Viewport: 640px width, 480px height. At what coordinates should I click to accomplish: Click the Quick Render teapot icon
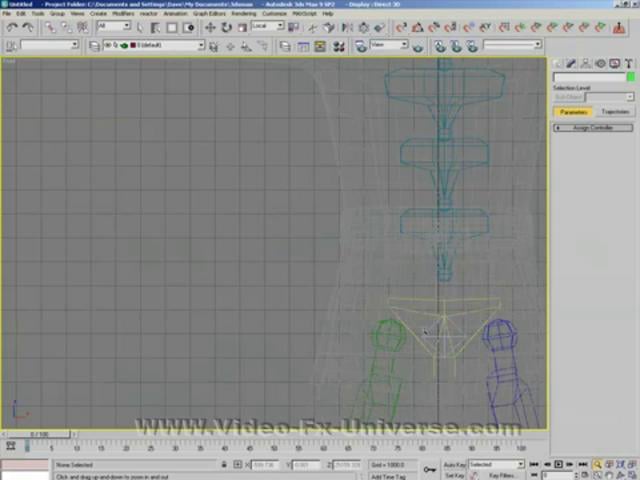(x=418, y=47)
